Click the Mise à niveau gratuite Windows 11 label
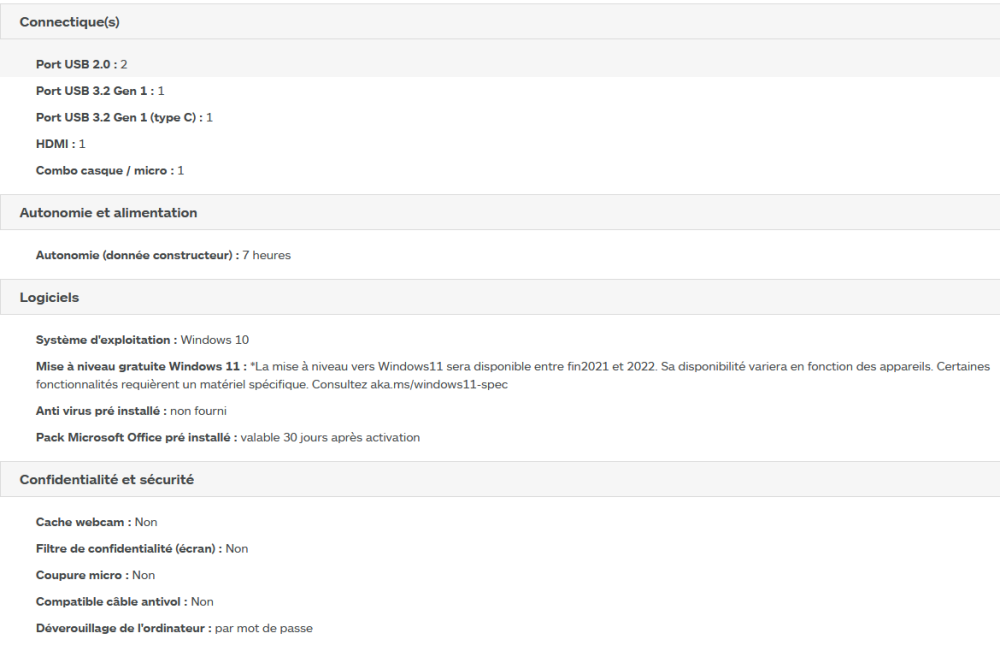The image size is (1000, 651). [141, 367]
